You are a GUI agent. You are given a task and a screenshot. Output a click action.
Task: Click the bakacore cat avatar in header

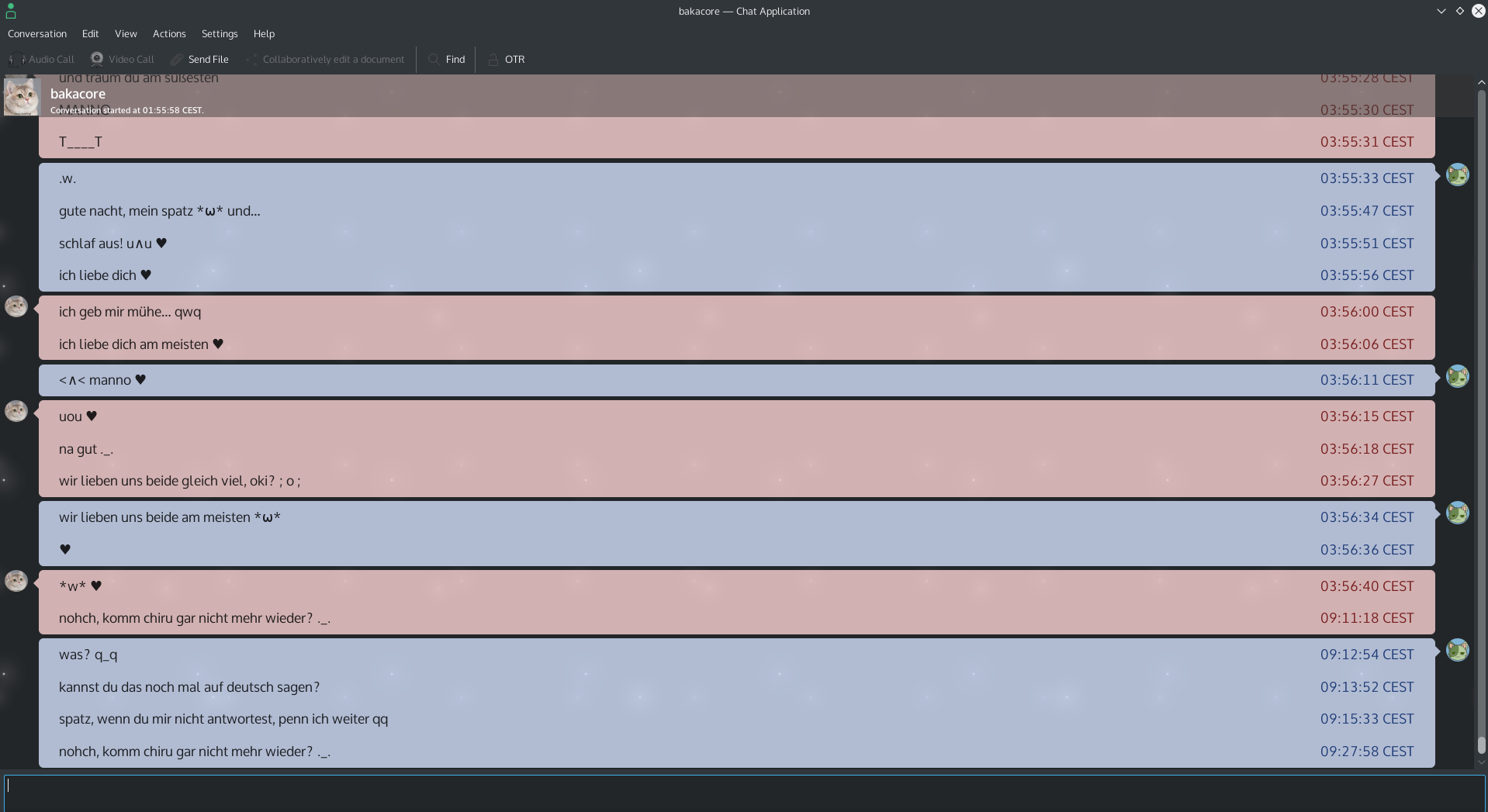tap(22, 96)
